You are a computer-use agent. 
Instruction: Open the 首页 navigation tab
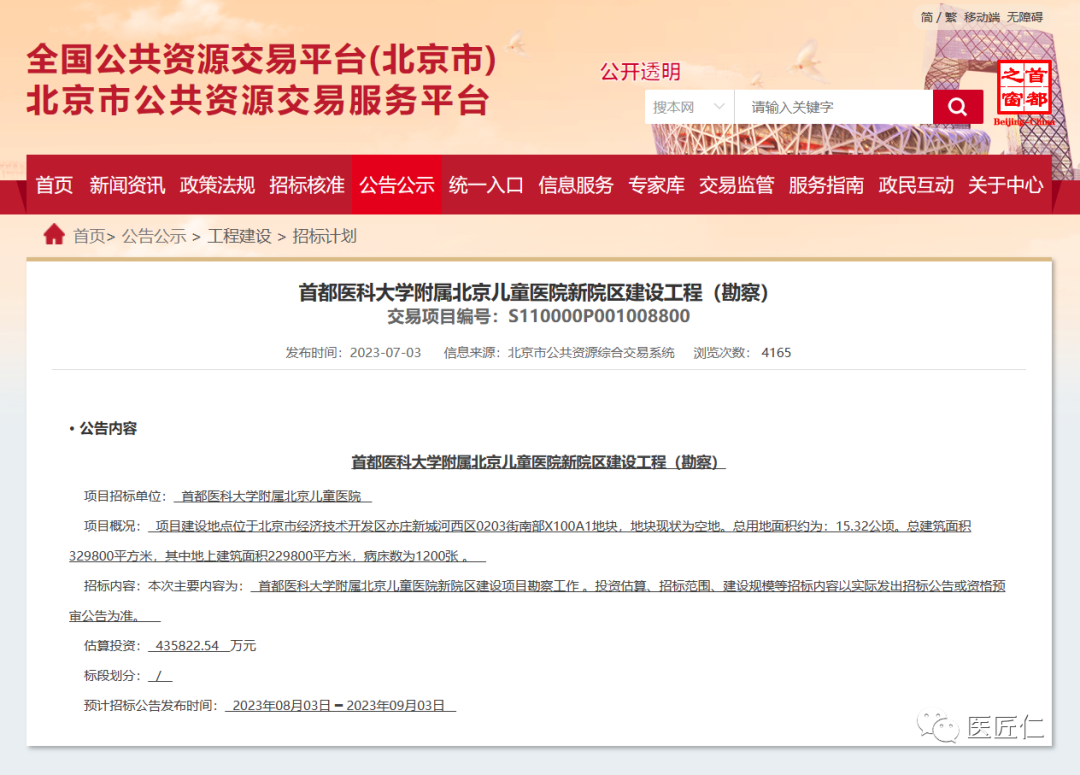[54, 185]
